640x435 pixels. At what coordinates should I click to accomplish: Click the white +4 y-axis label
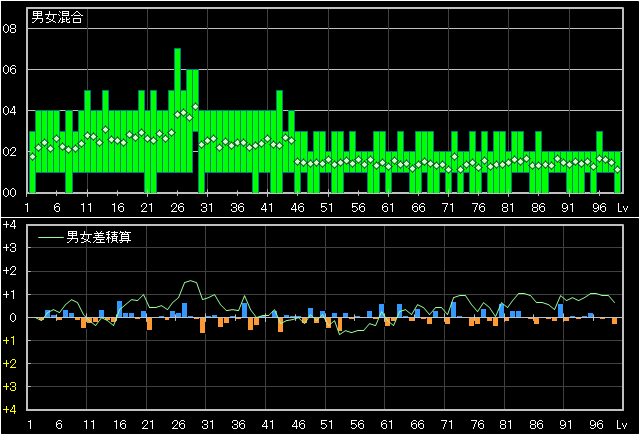(9, 225)
